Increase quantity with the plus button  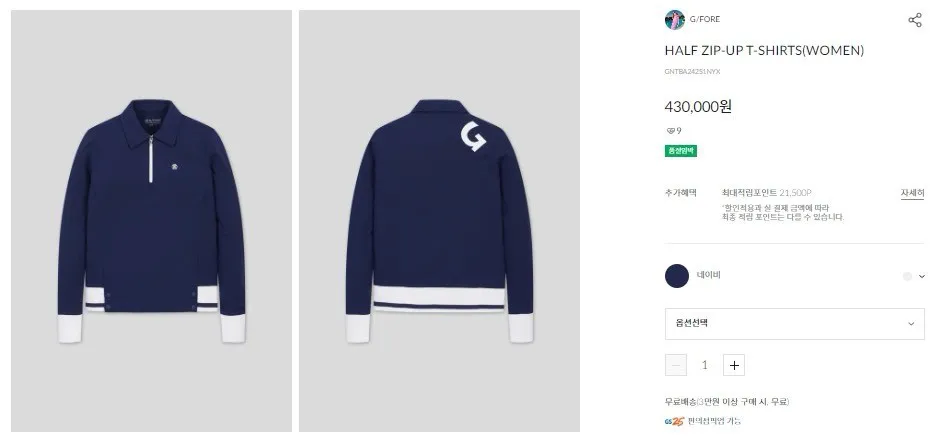[733, 365]
